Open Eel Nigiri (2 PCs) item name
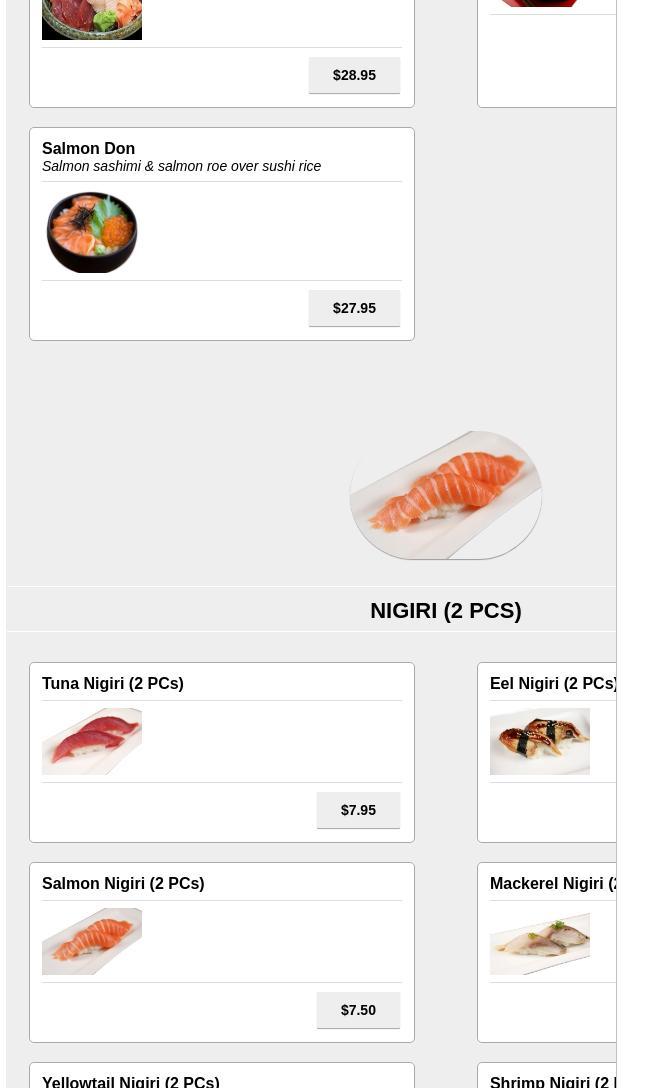 point(553,683)
